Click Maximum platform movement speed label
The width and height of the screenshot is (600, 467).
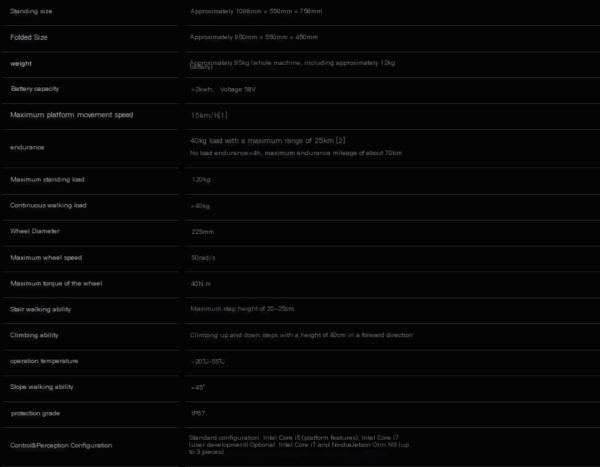[x=72, y=115]
